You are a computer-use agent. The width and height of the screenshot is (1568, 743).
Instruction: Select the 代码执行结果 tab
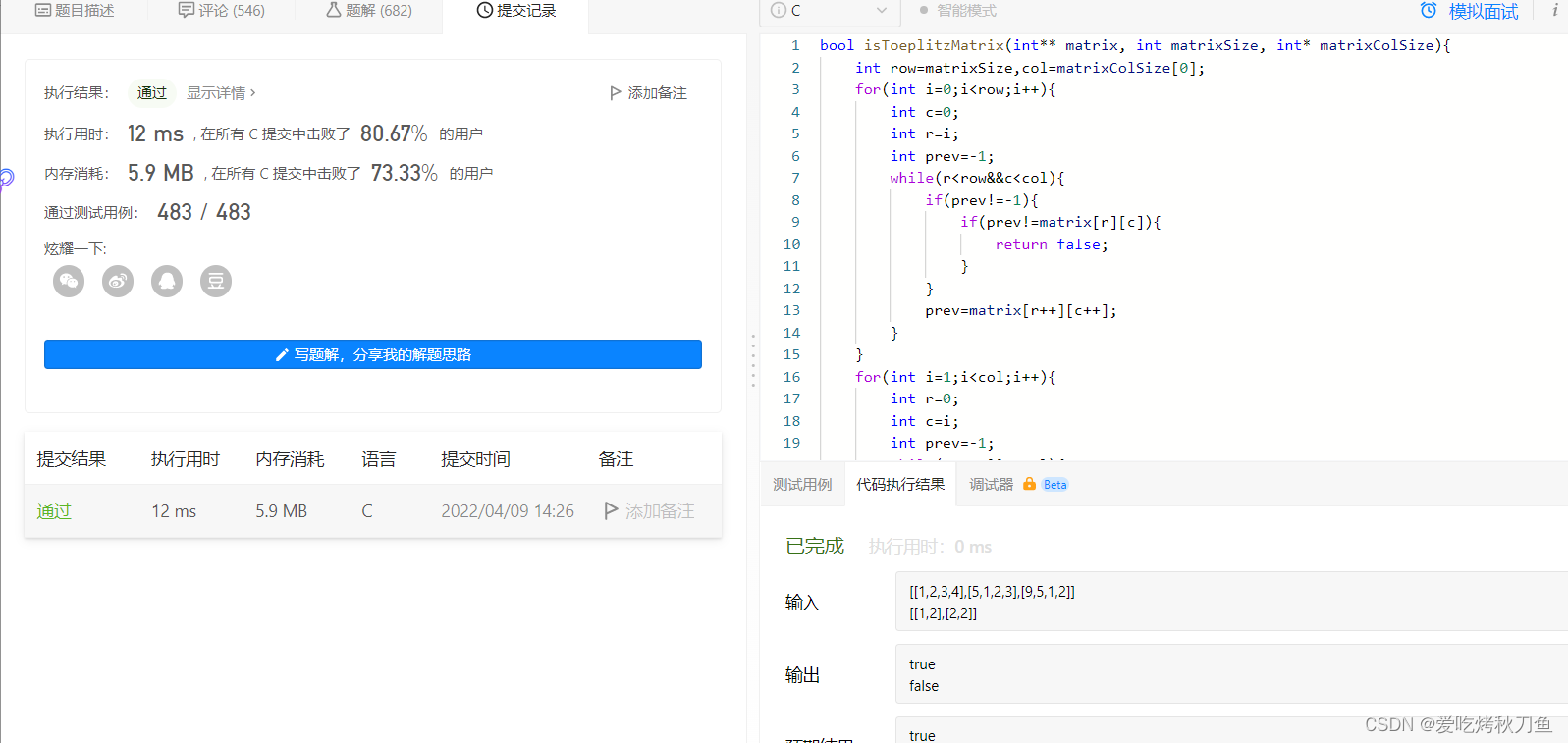(900, 485)
